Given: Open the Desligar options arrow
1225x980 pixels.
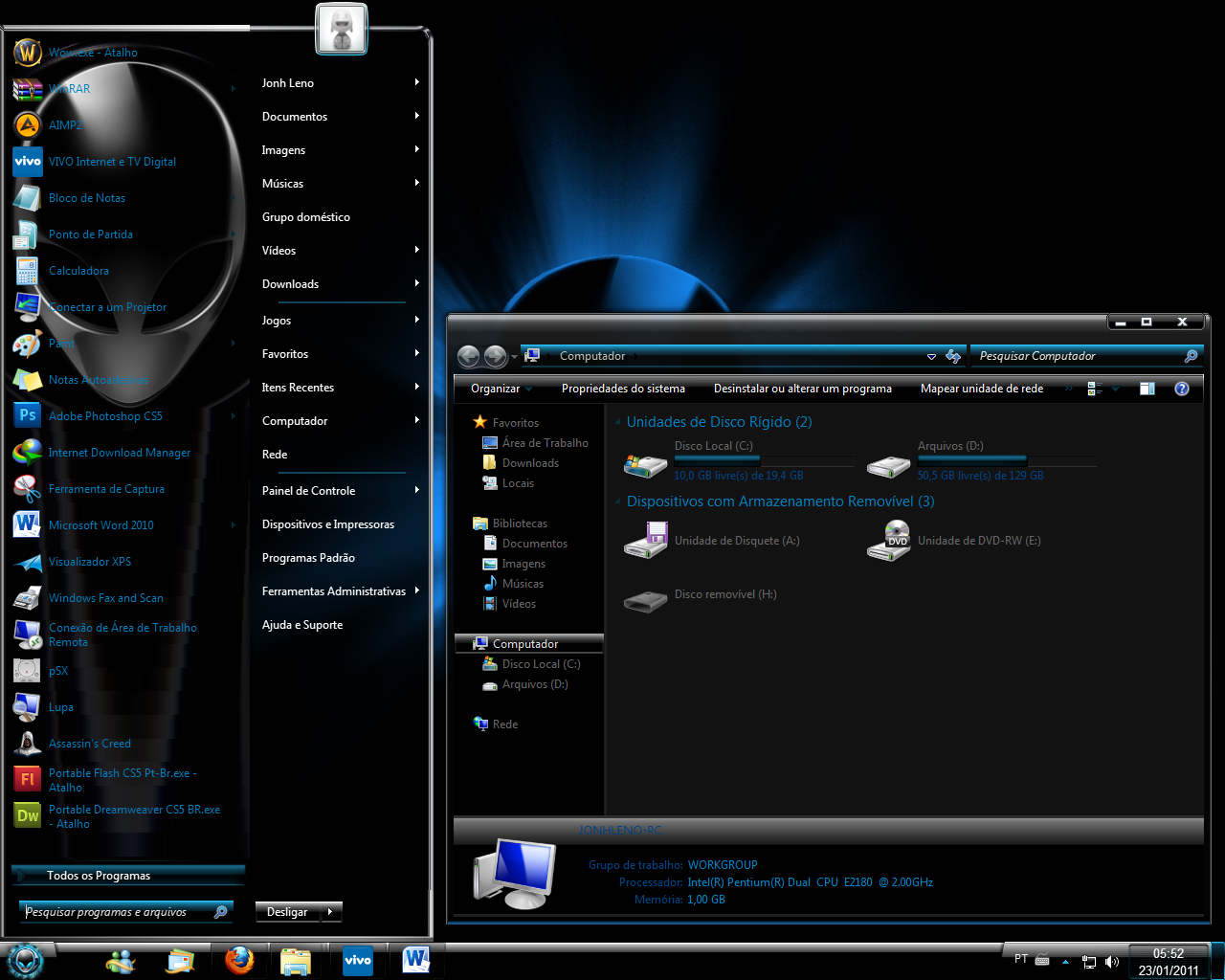Looking at the screenshot, I should tap(330, 911).
